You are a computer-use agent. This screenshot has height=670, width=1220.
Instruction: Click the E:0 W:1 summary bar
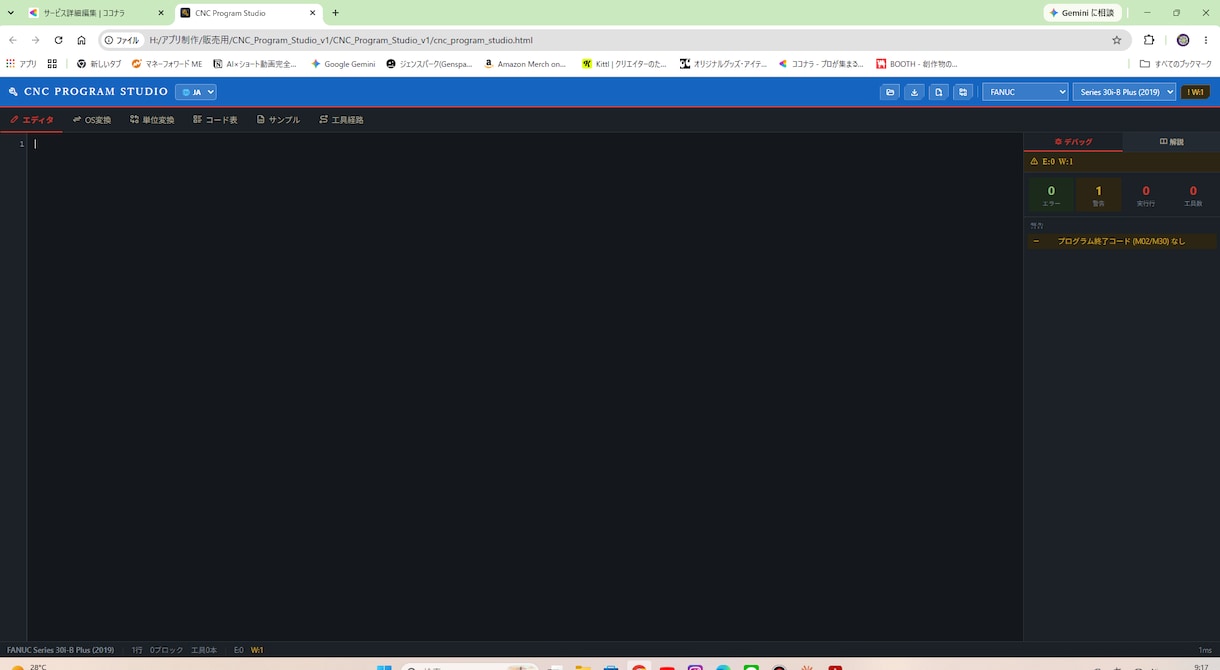pos(1122,161)
